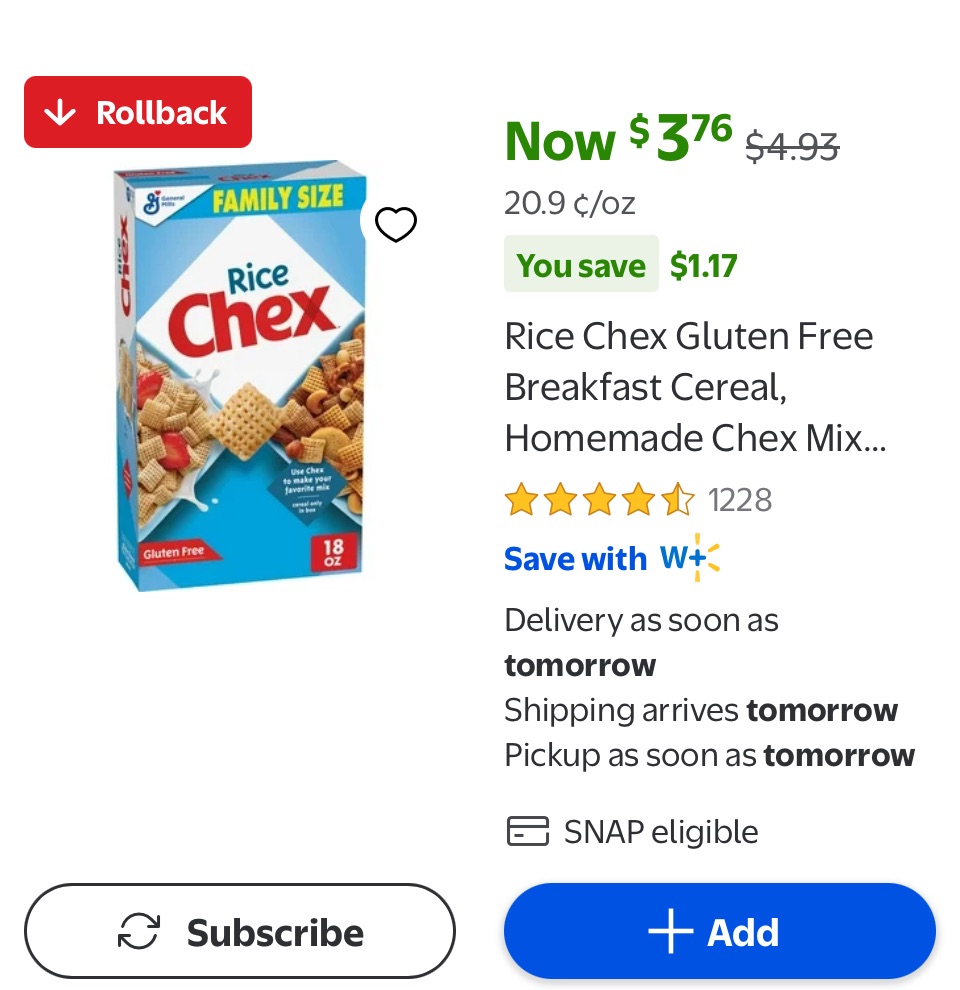Screen dimensions: 960x990
Task: Tap the heart favorite icon
Action: tap(395, 225)
